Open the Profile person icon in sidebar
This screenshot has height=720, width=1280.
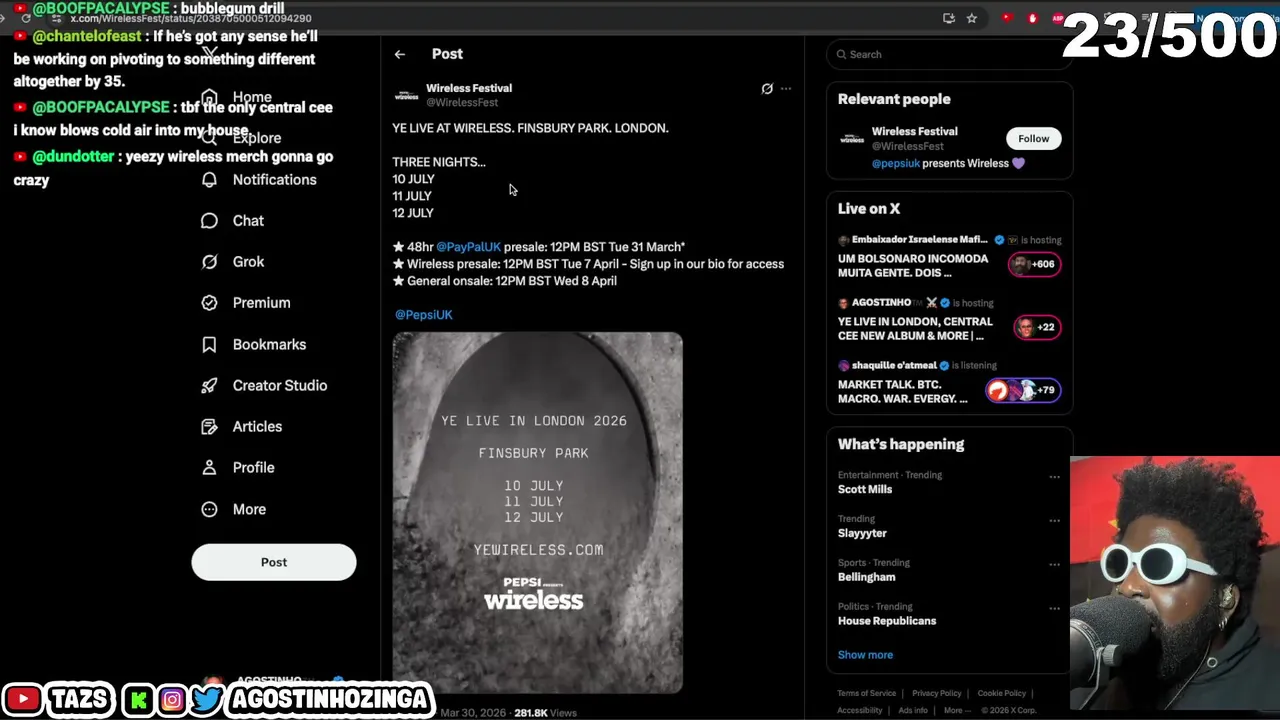click(209, 468)
